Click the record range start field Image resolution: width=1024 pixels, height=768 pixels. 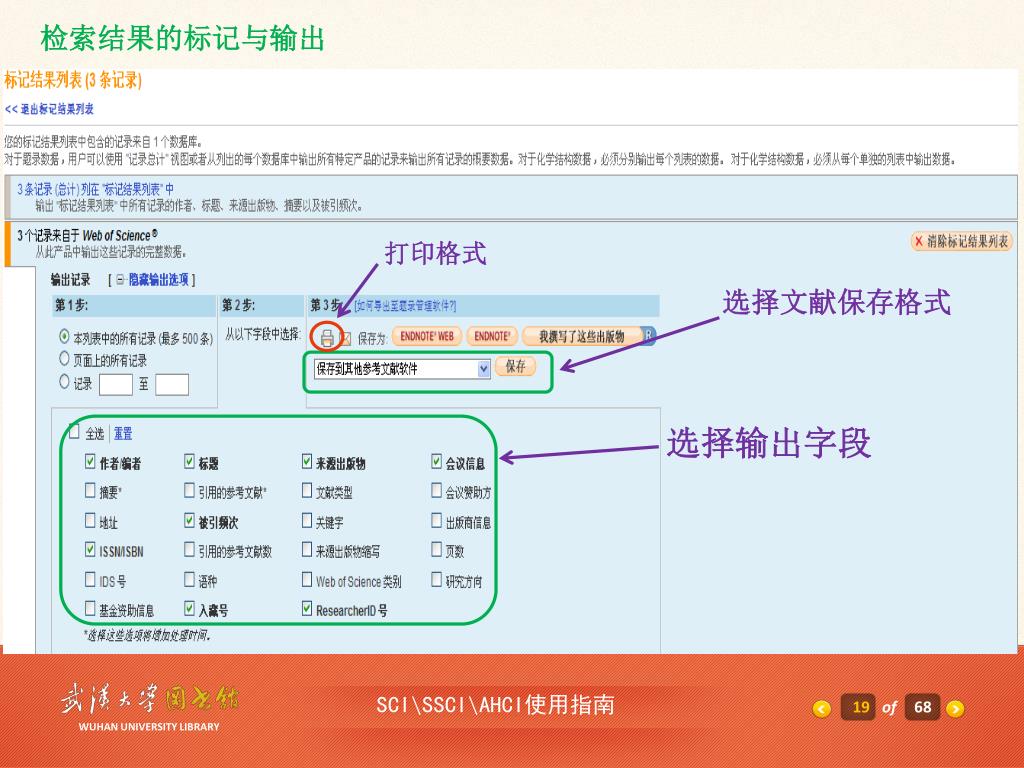point(116,385)
